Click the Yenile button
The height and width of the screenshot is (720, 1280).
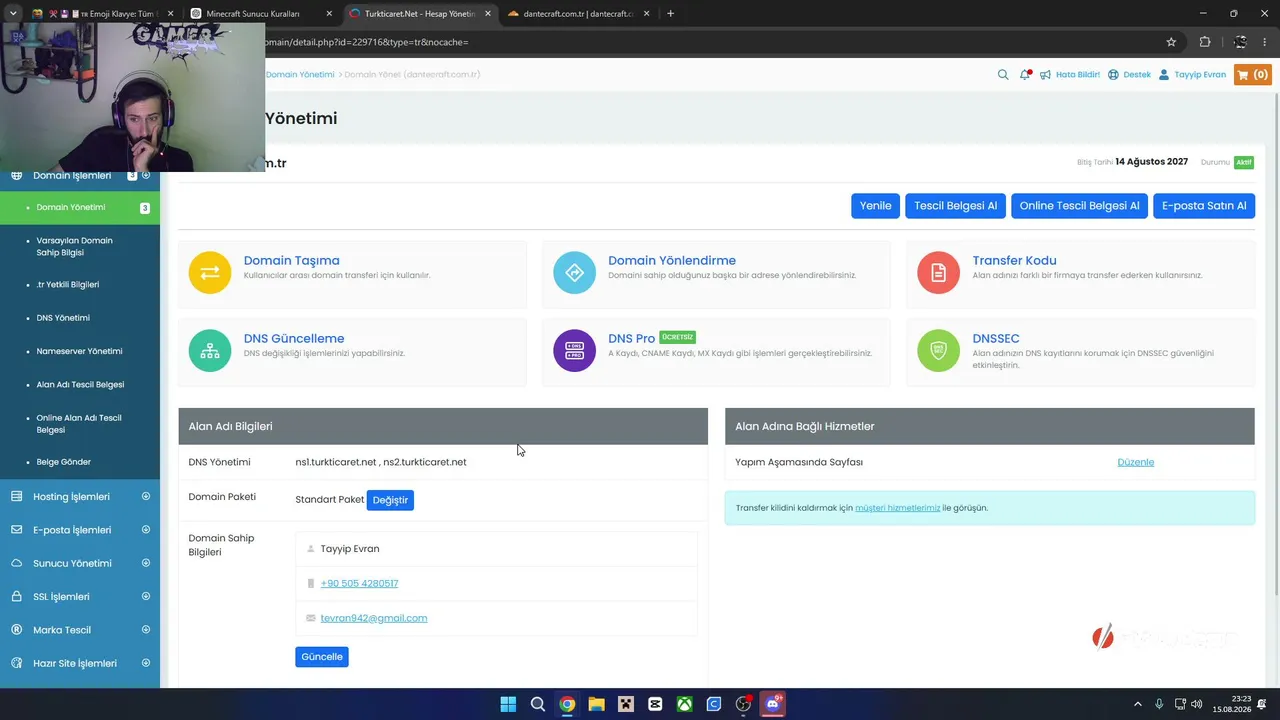(875, 206)
